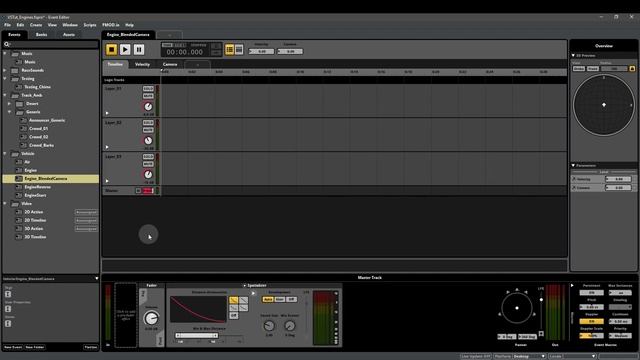Image resolution: width=640 pixels, height=360 pixels.
Task: Expand the Layer_01 track automation arrow
Action: point(107,113)
